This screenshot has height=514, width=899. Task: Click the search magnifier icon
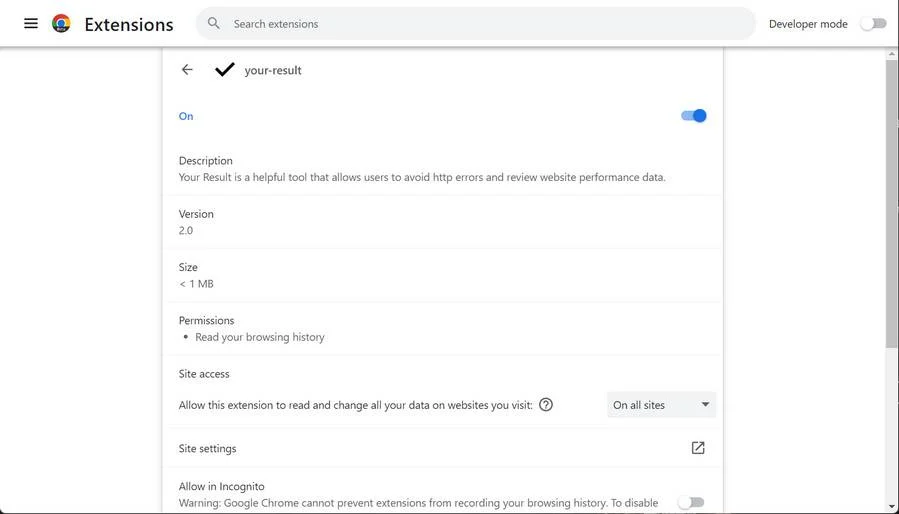(214, 24)
